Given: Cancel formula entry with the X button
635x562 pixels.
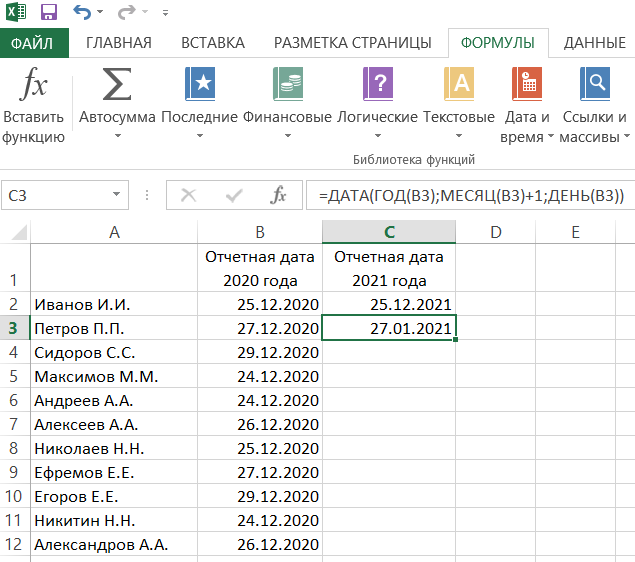Looking at the screenshot, I should tap(188, 195).
